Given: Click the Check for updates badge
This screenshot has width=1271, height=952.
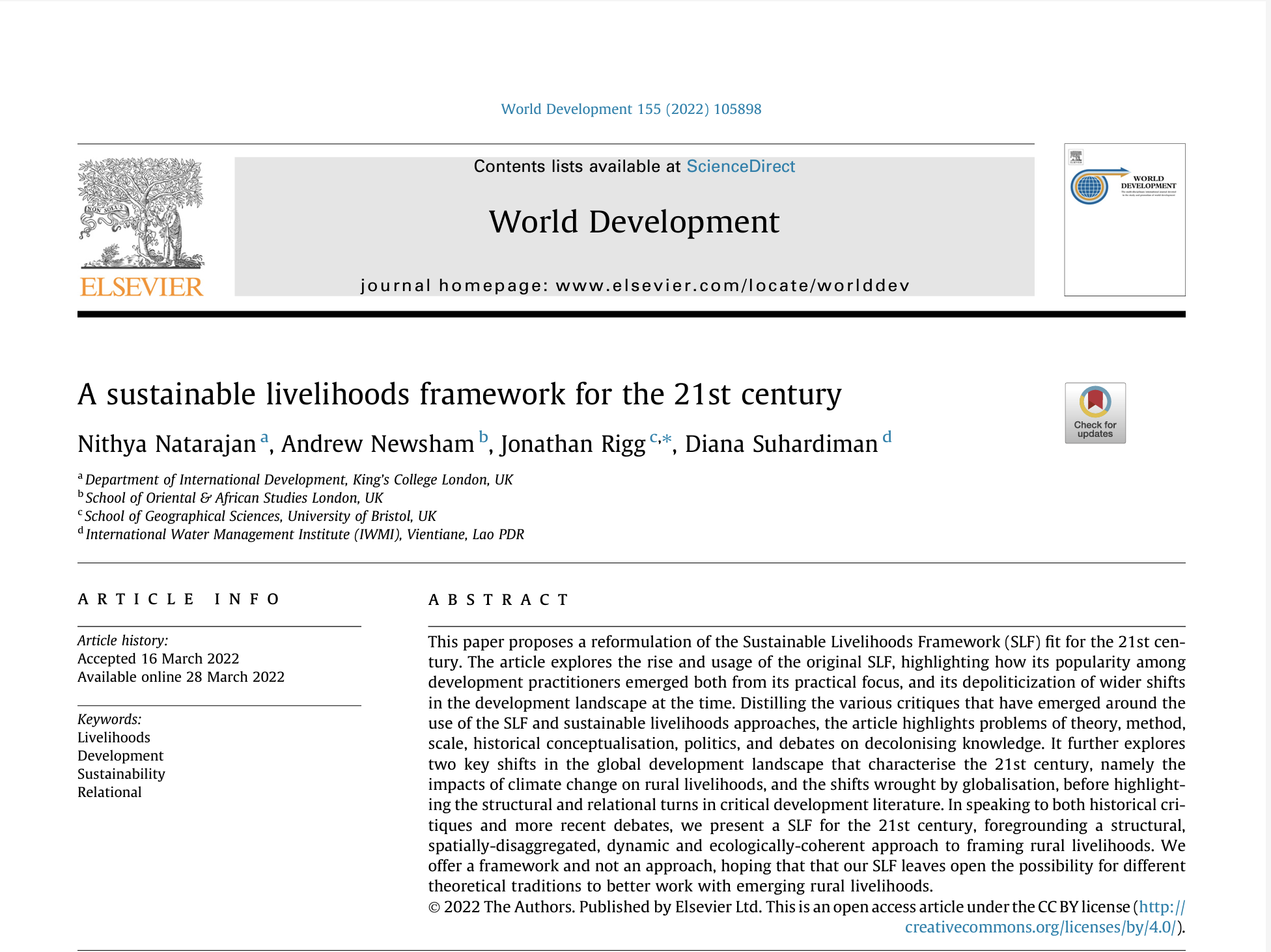Looking at the screenshot, I should pyautogui.click(x=1096, y=414).
